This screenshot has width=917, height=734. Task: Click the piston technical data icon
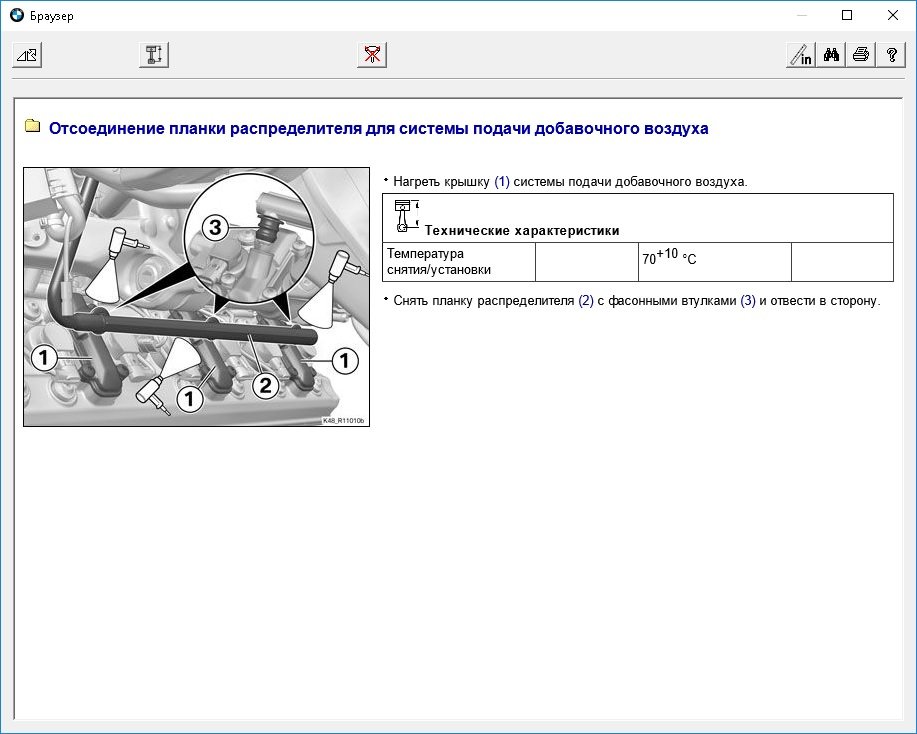point(402,215)
